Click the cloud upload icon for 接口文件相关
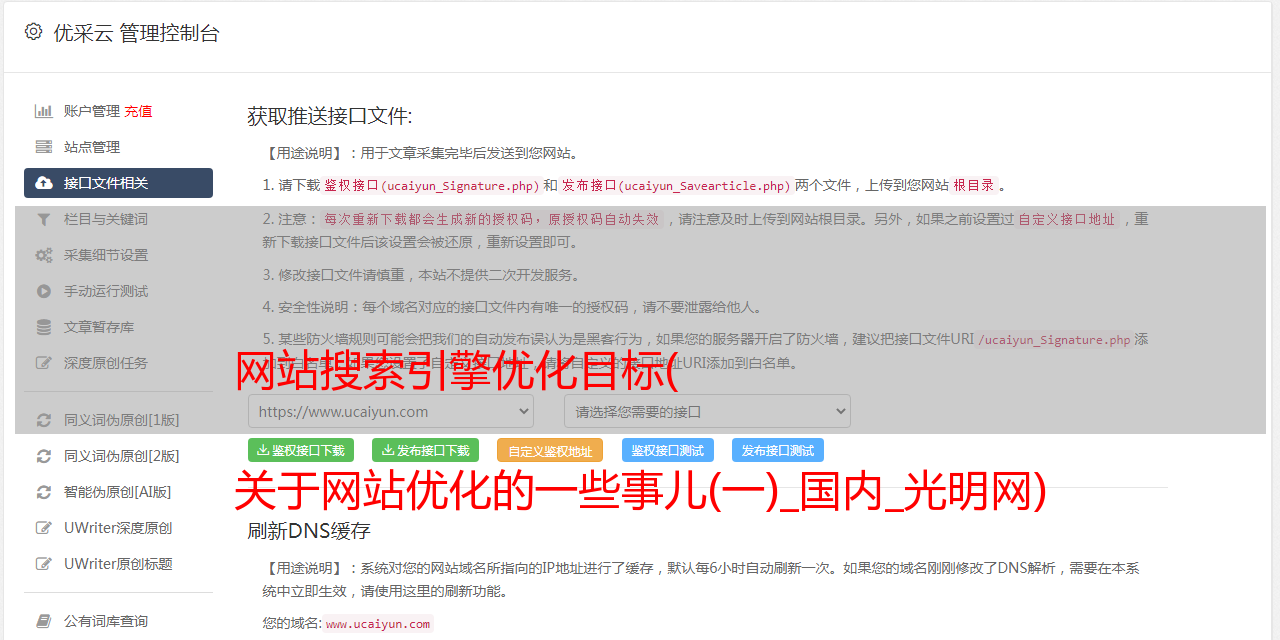 coord(44,183)
